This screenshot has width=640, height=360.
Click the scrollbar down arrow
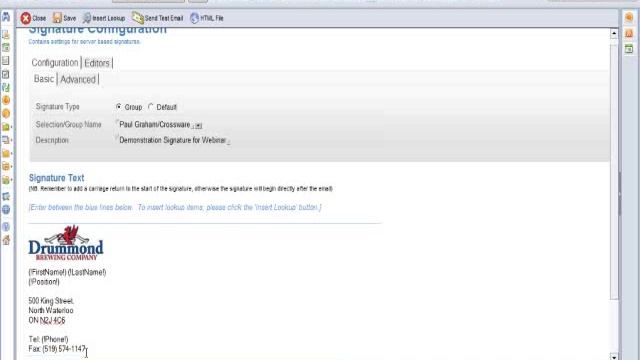point(614,356)
